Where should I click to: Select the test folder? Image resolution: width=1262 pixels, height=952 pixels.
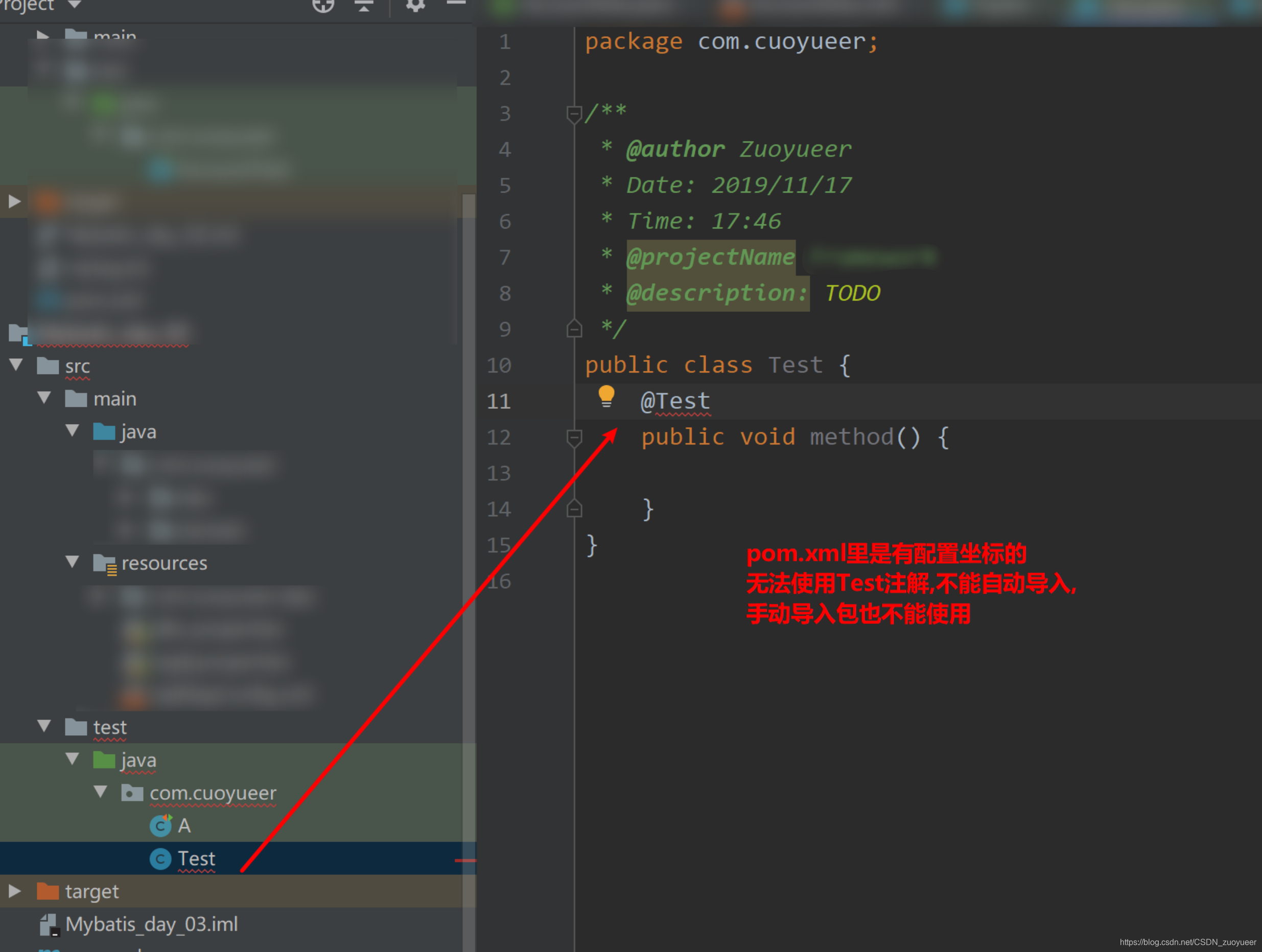tap(109, 728)
